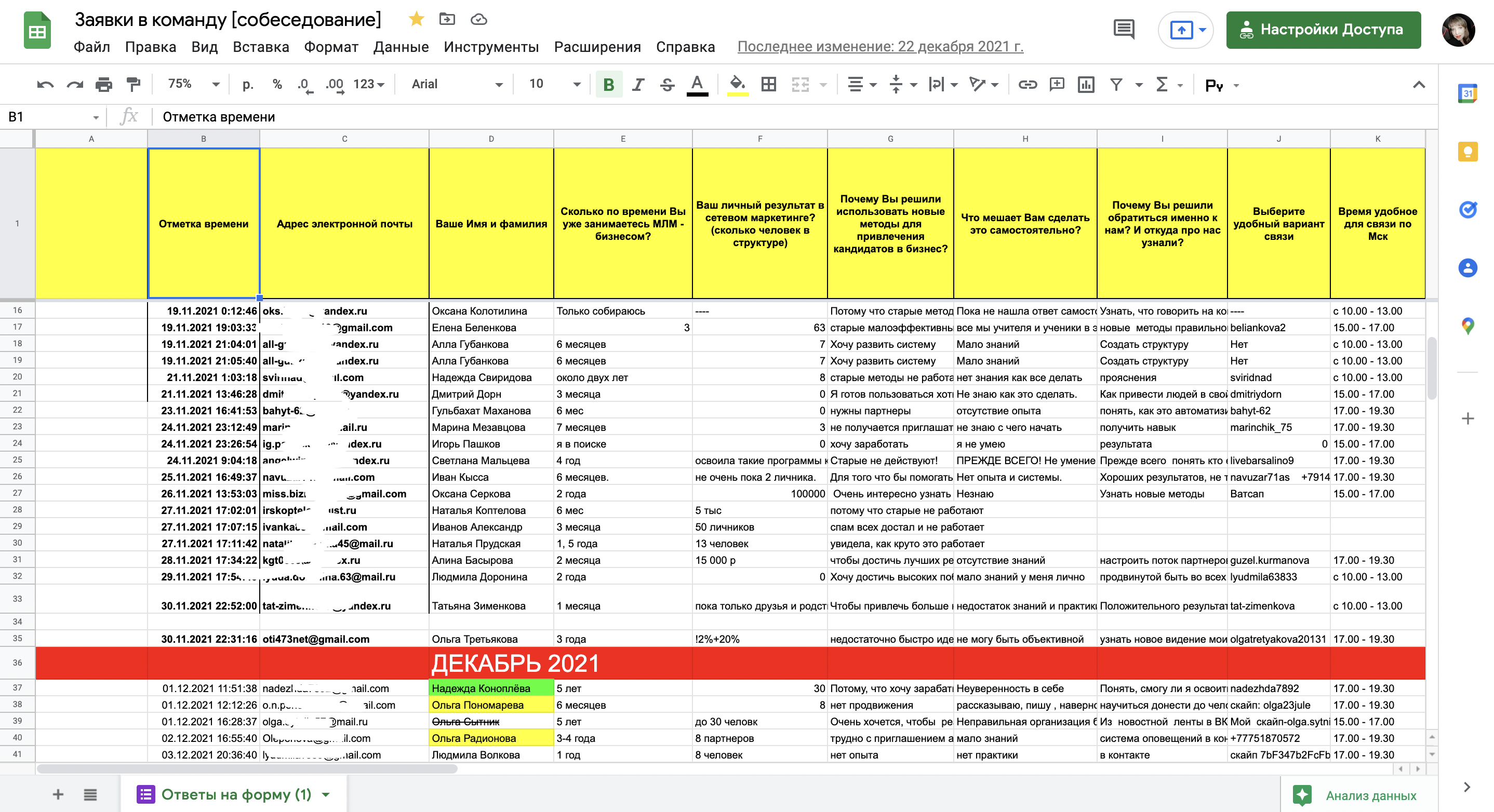Open Contacts side panel icon
Viewport: 1494px width, 812px height.
pyautogui.click(x=1468, y=268)
